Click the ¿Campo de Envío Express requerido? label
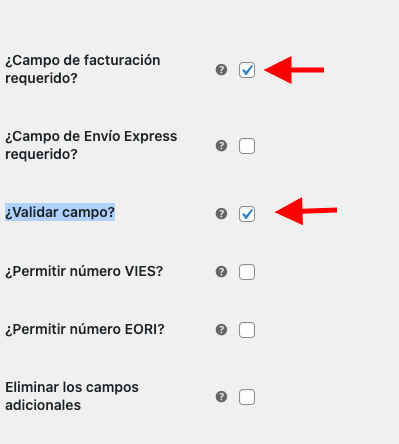 [91, 145]
